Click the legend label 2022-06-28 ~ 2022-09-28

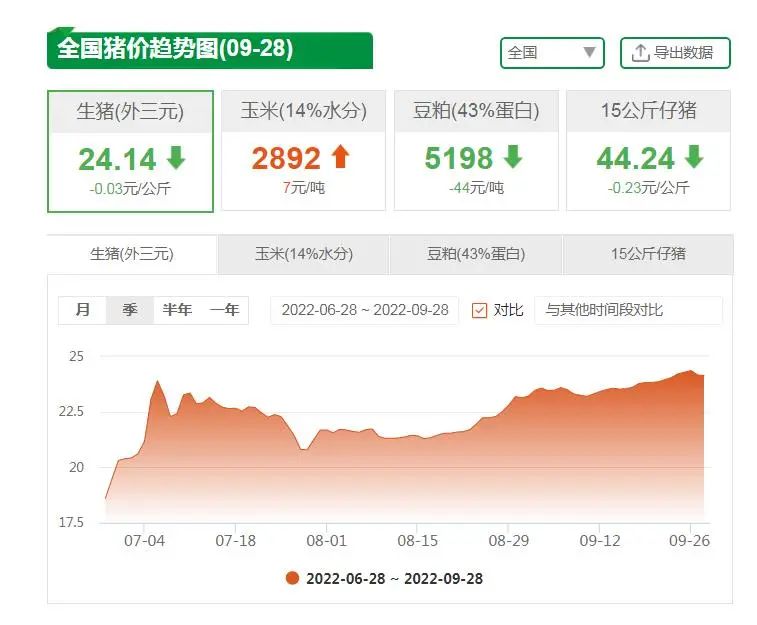click(x=394, y=578)
